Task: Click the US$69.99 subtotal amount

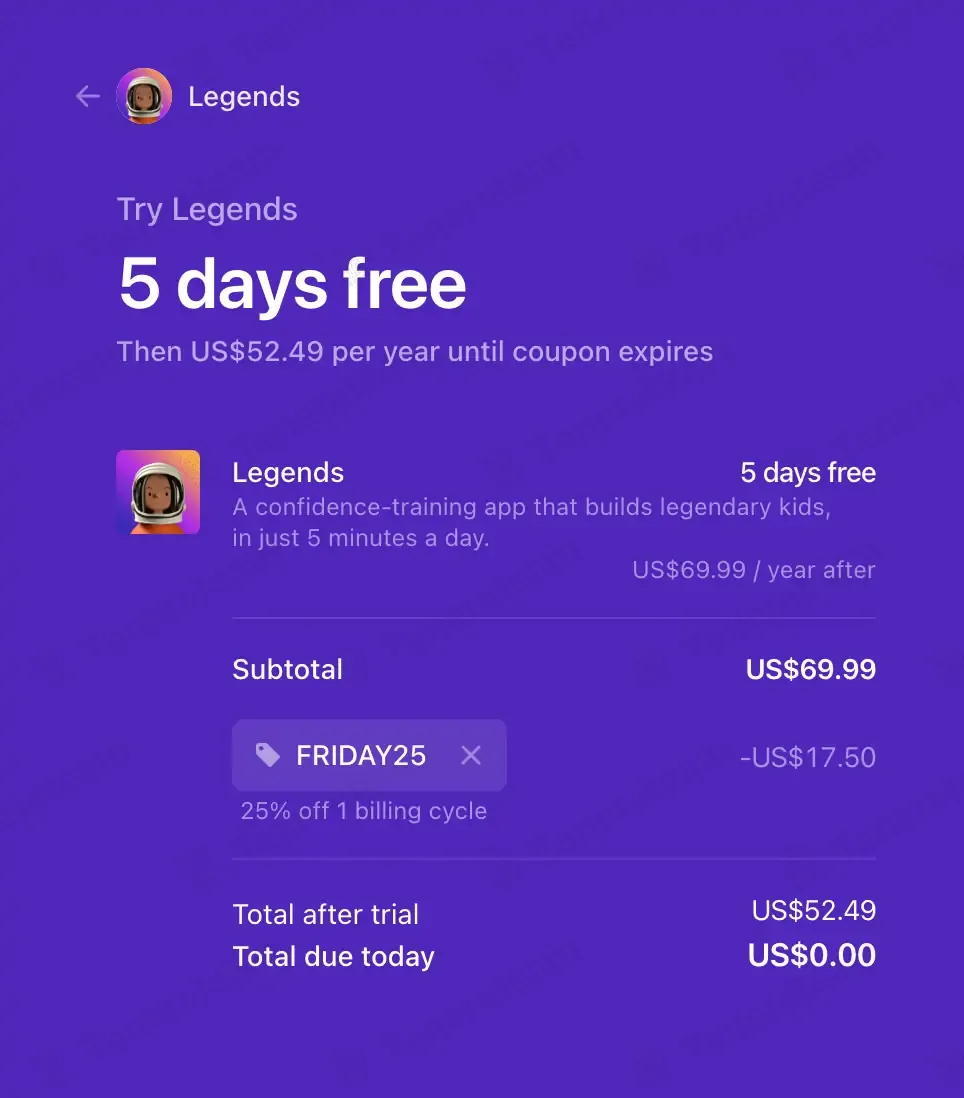Action: point(811,669)
